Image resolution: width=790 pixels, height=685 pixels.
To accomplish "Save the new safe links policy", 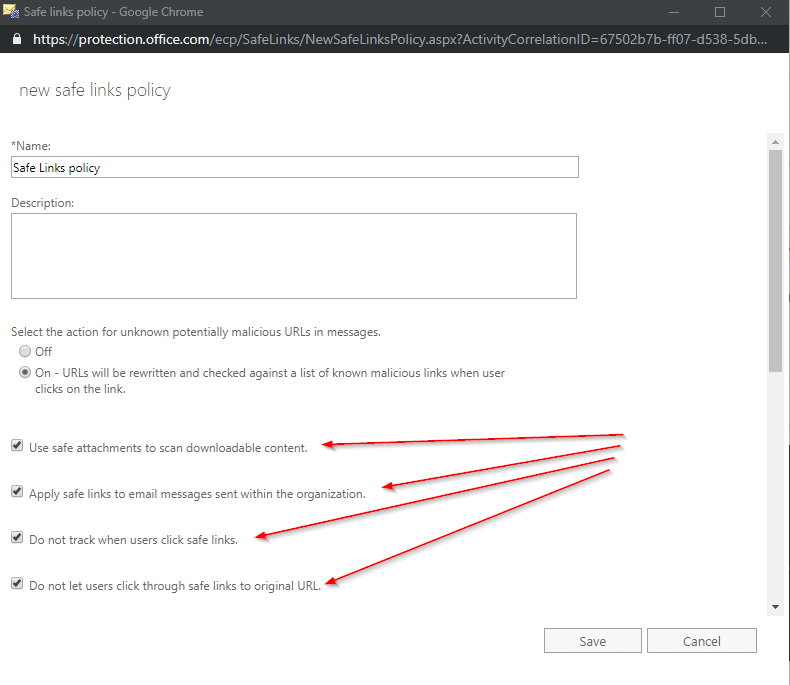I will 592,641.
